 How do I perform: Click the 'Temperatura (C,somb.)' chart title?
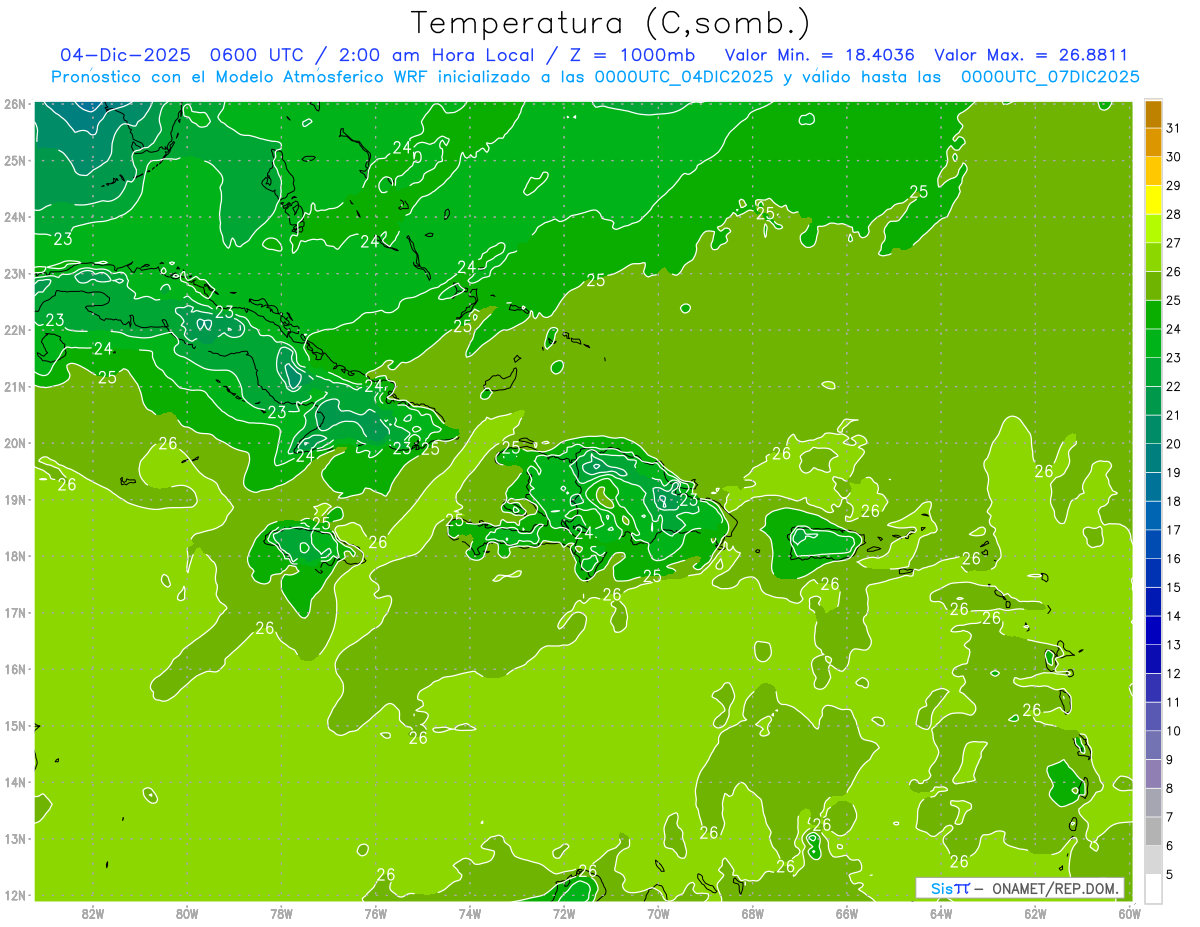pyautogui.click(x=610, y=22)
